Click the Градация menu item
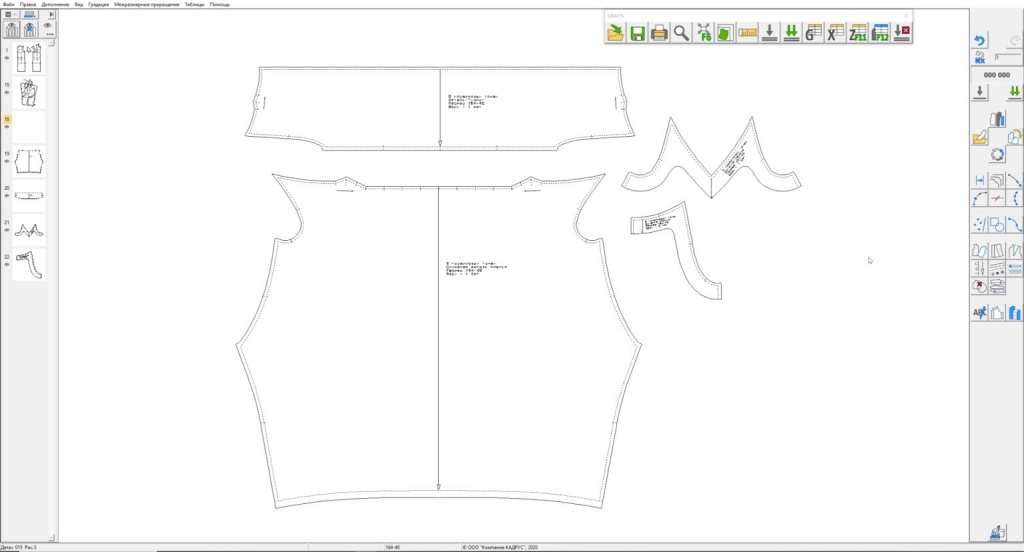 [x=99, y=4]
